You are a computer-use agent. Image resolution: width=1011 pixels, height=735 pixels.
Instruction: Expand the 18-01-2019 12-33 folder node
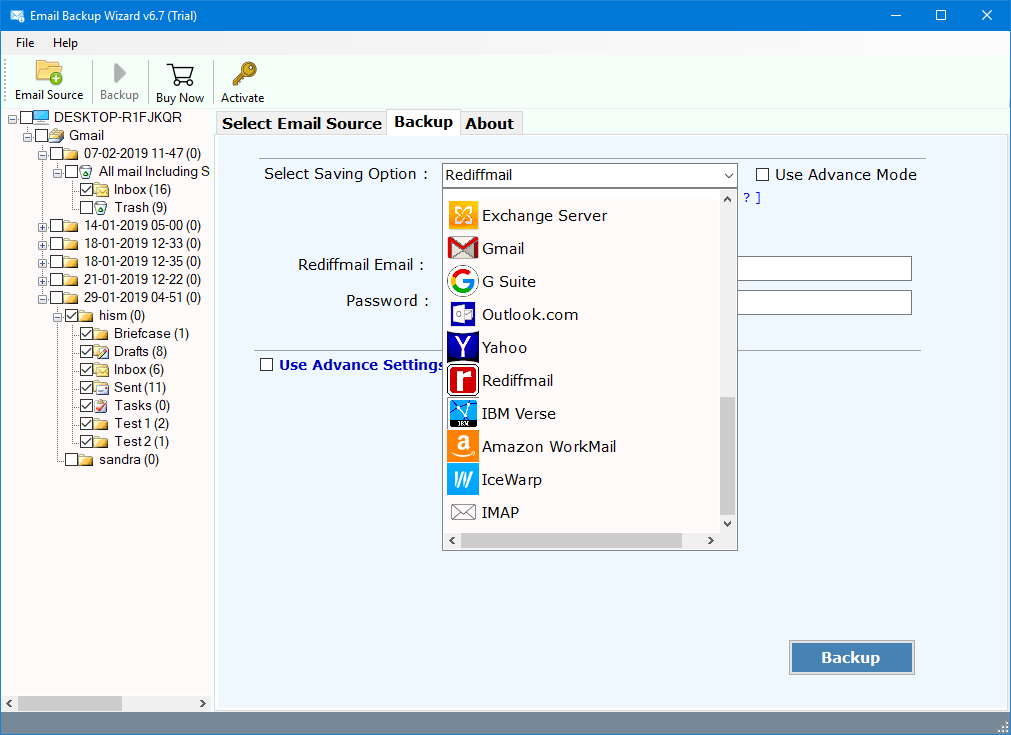tap(43, 245)
